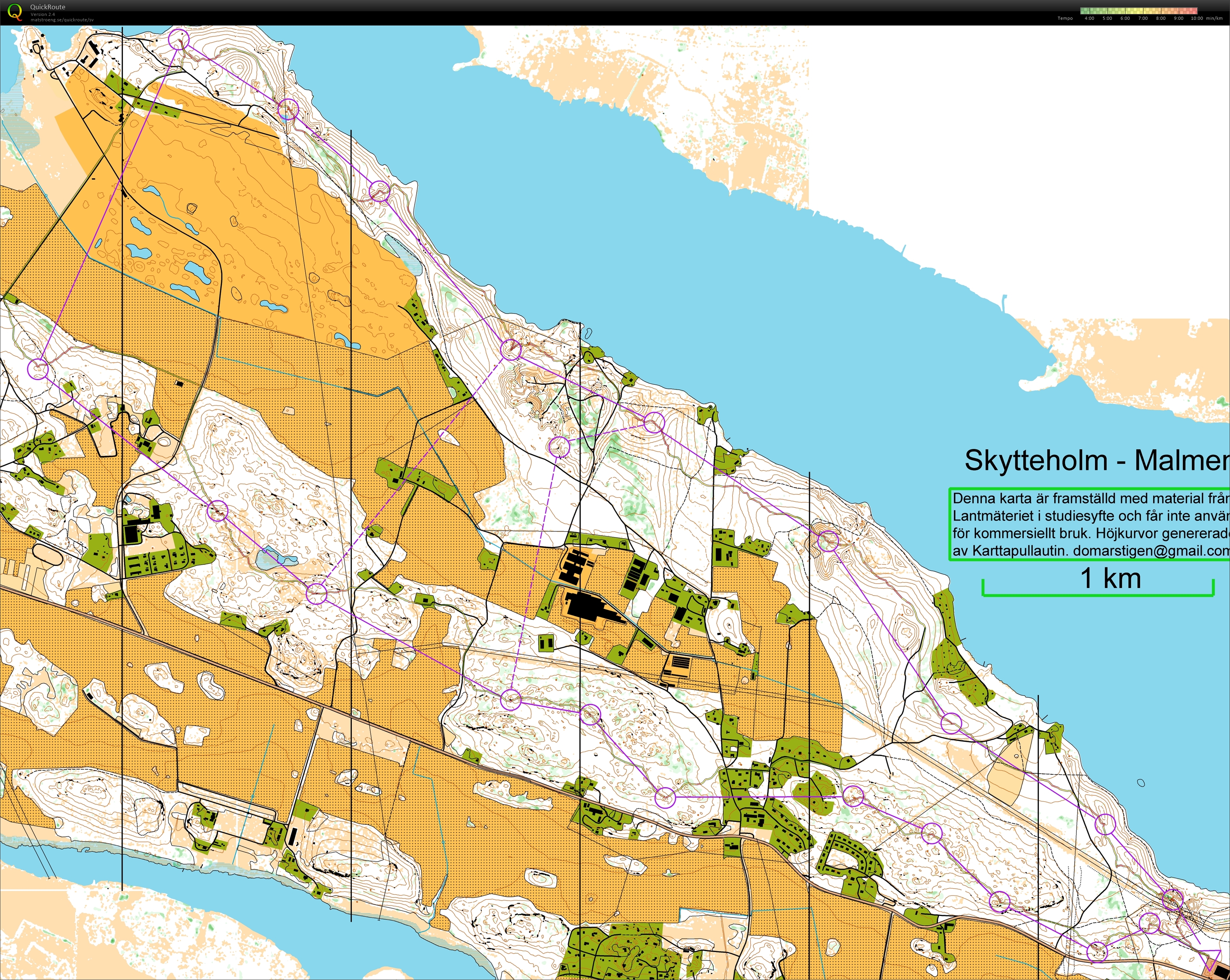Select the Tempo legend caption

point(1064,18)
